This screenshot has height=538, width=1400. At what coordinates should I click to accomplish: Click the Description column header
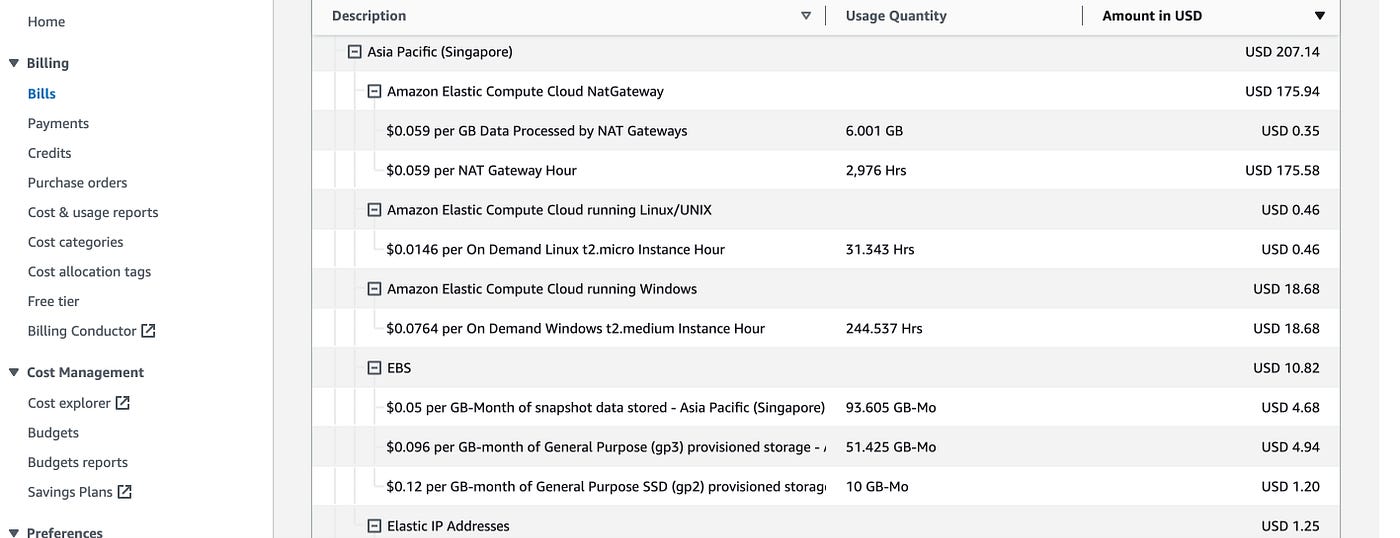point(369,16)
